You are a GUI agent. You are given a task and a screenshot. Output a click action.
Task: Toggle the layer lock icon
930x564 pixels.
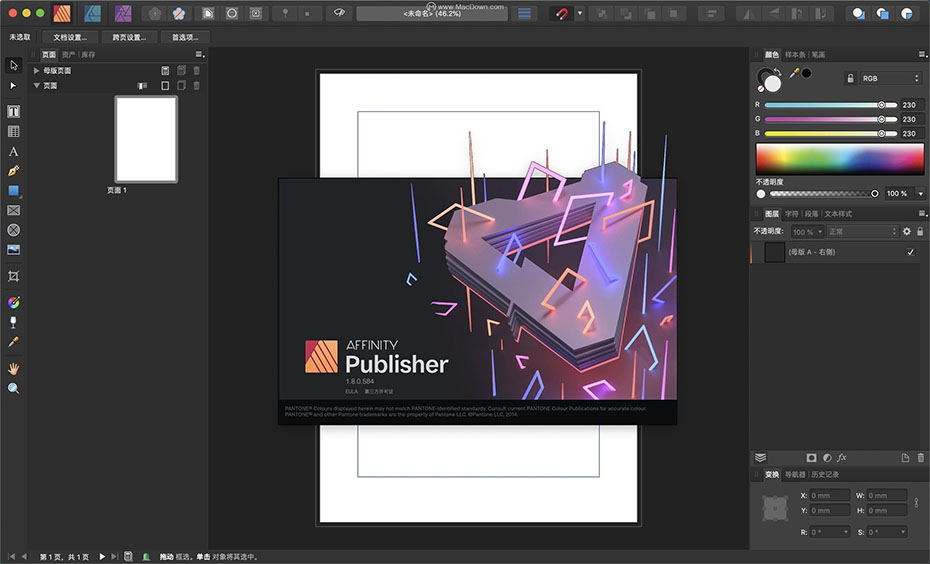920,231
